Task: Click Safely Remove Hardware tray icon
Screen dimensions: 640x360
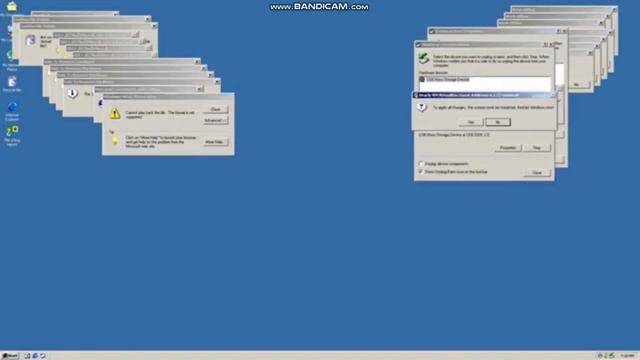Action: coord(612,356)
